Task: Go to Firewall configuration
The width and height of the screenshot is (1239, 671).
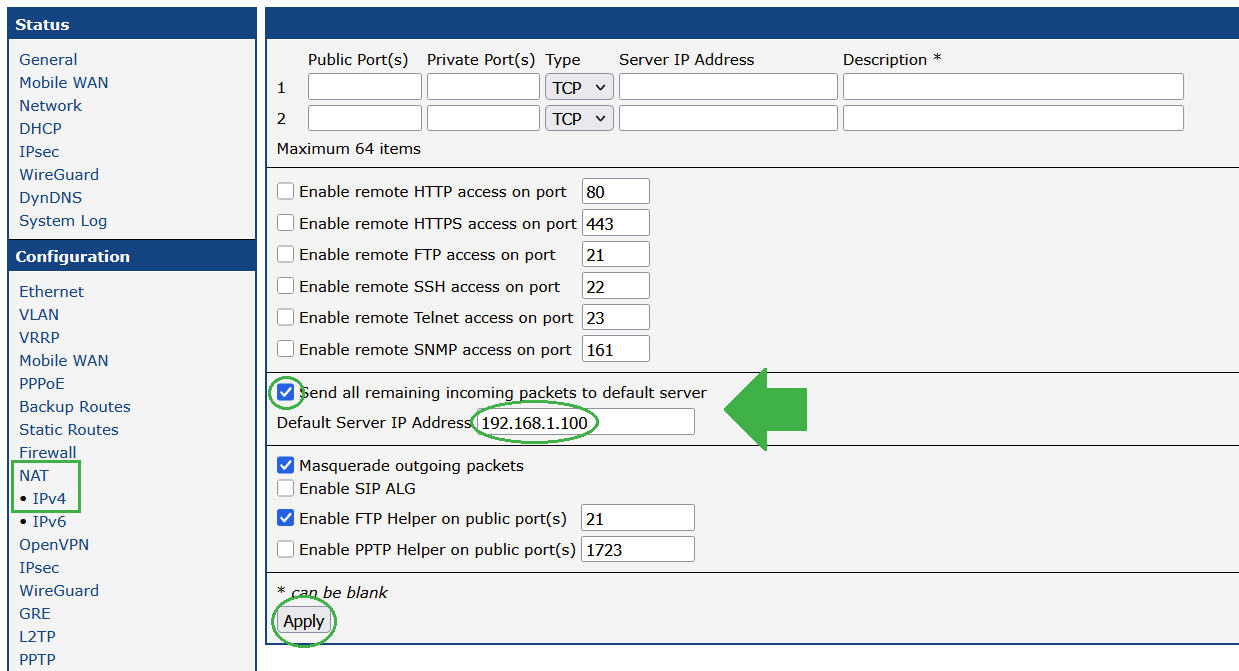Action: pos(47,452)
